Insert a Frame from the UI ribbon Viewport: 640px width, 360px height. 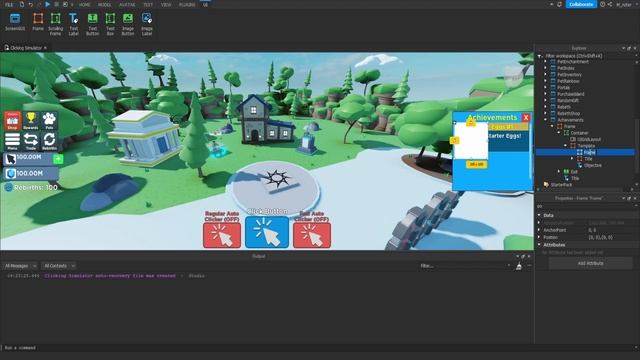38,23
